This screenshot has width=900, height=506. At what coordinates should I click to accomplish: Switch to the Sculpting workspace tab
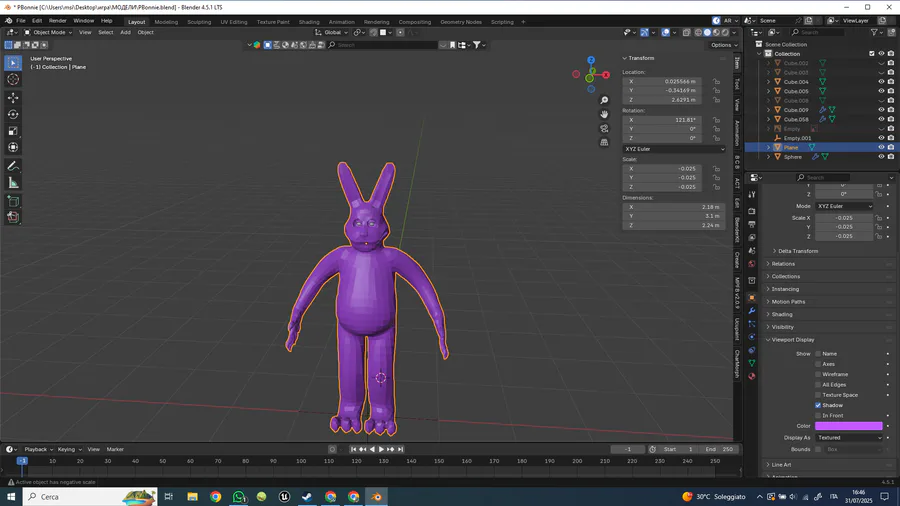199,22
